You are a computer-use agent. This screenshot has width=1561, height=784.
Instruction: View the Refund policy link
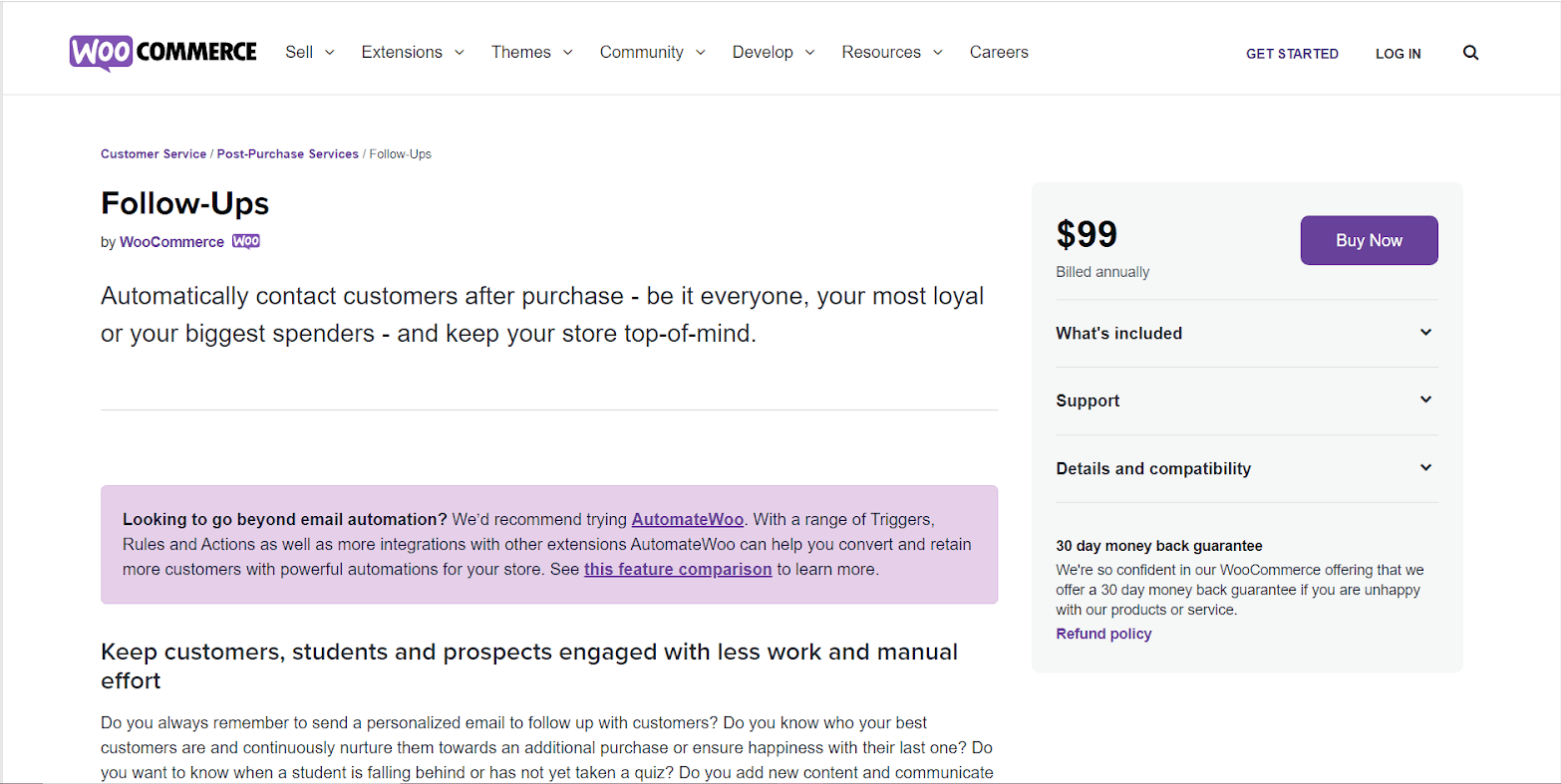tap(1103, 634)
